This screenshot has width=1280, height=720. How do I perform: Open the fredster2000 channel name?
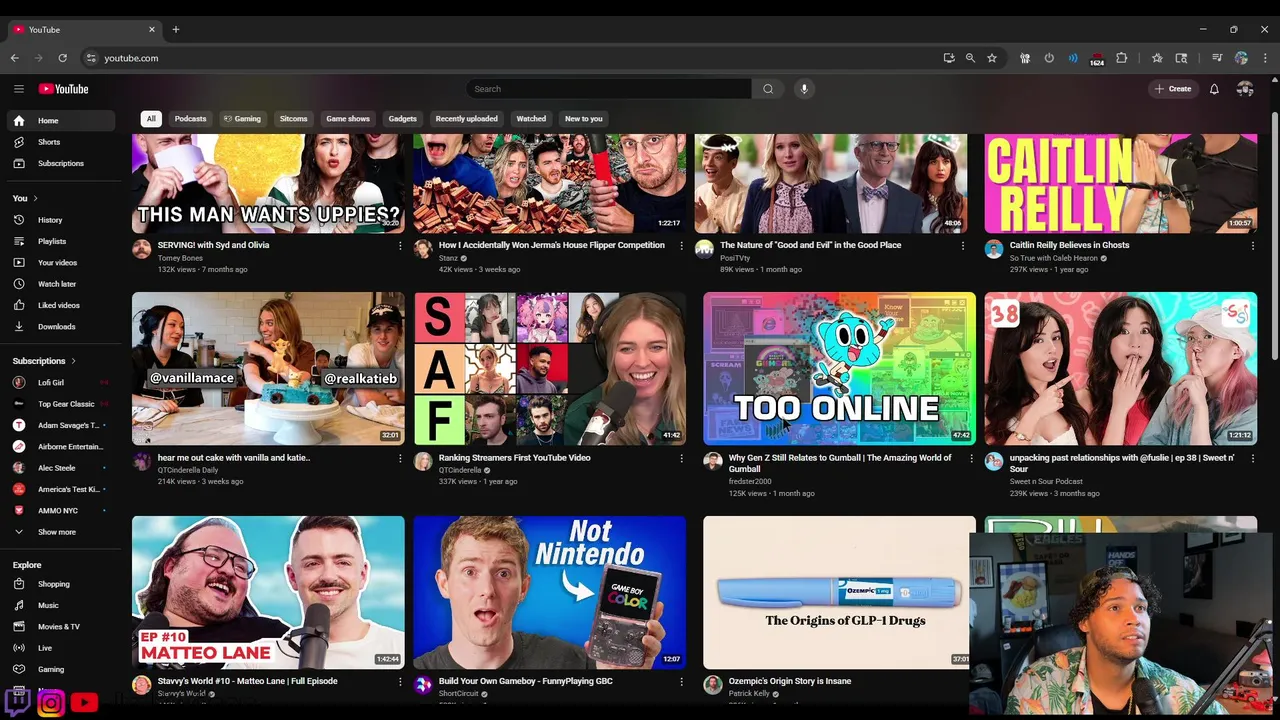750,482
